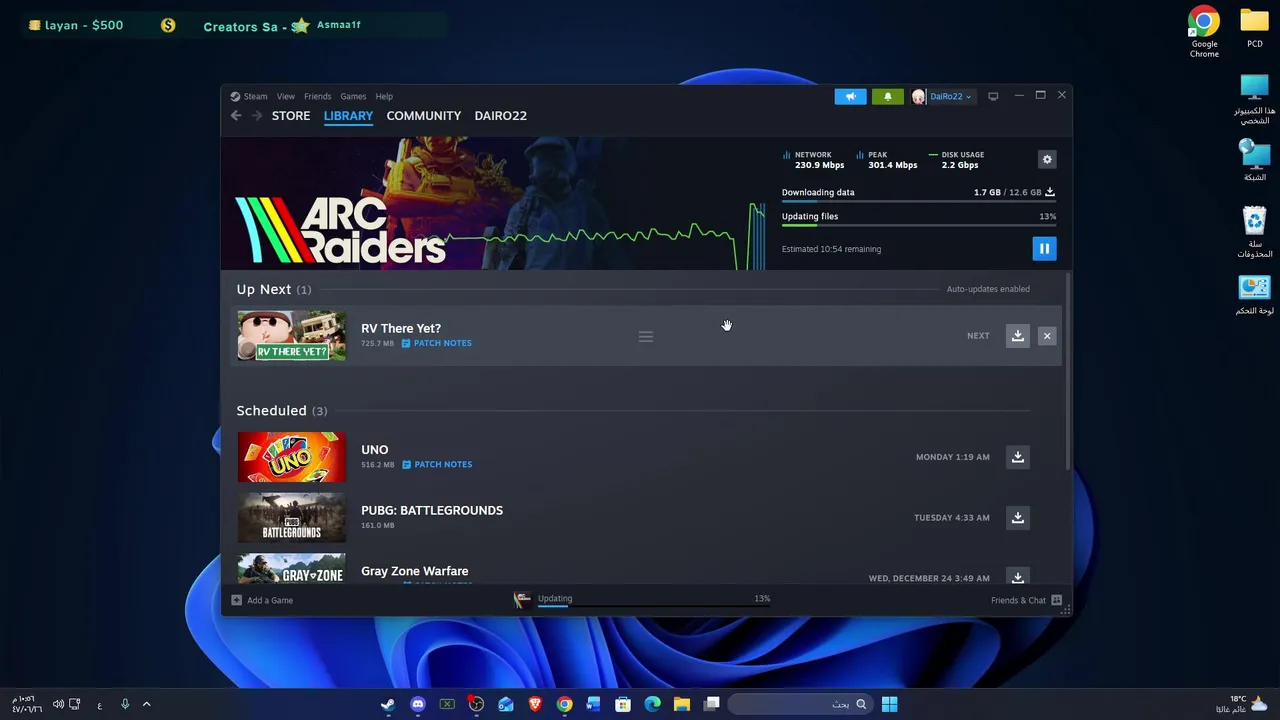The height and width of the screenshot is (720, 1280).
Task: Open the STORE tab
Action: pyautogui.click(x=291, y=116)
